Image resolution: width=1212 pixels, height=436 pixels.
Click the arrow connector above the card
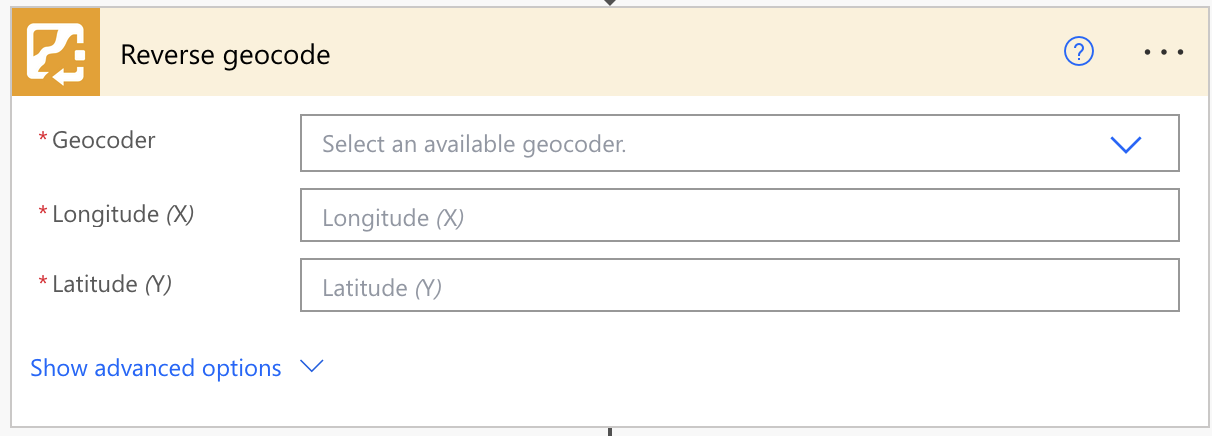point(609,3)
